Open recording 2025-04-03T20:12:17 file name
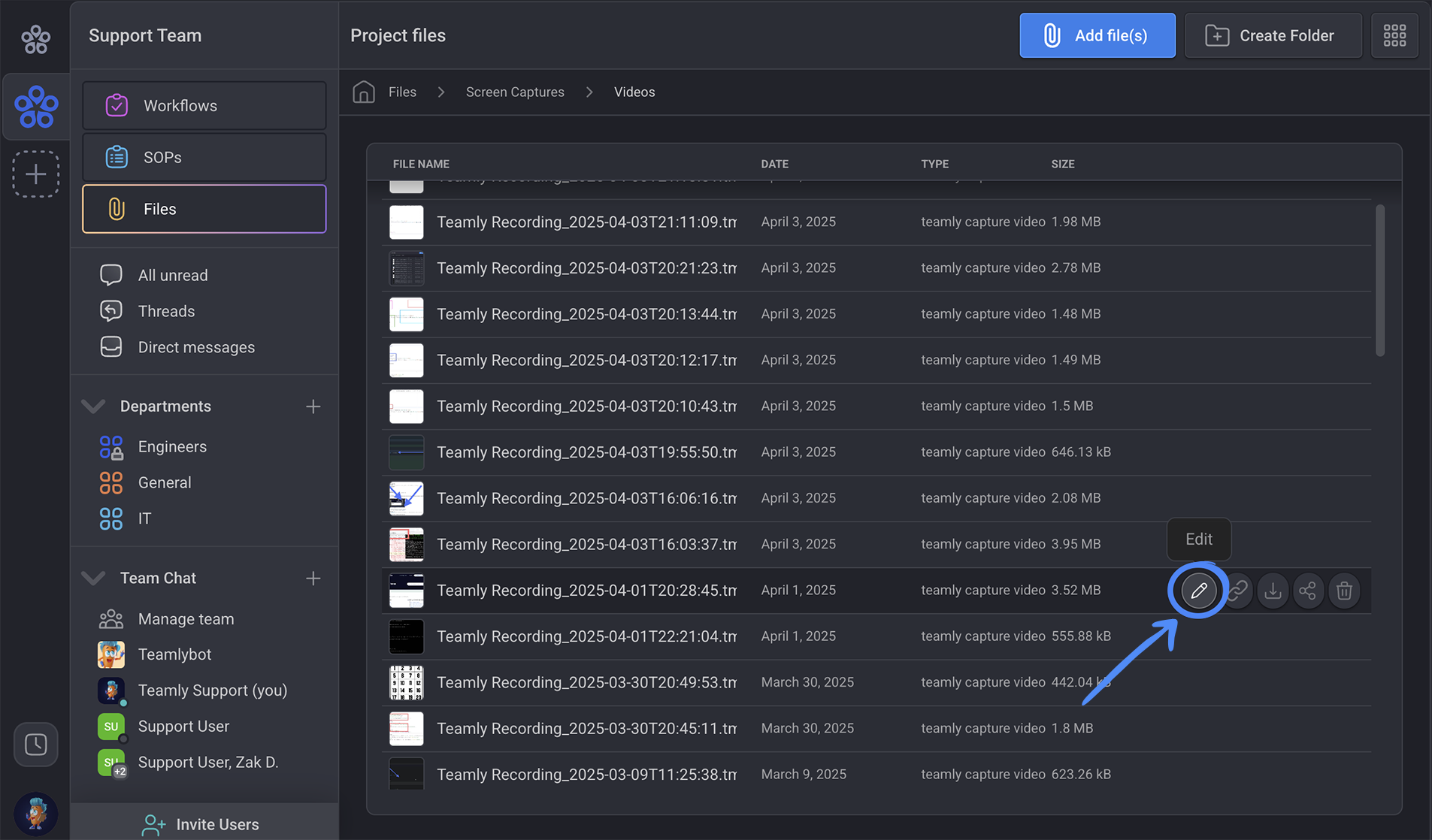1432x840 pixels. tap(586, 360)
